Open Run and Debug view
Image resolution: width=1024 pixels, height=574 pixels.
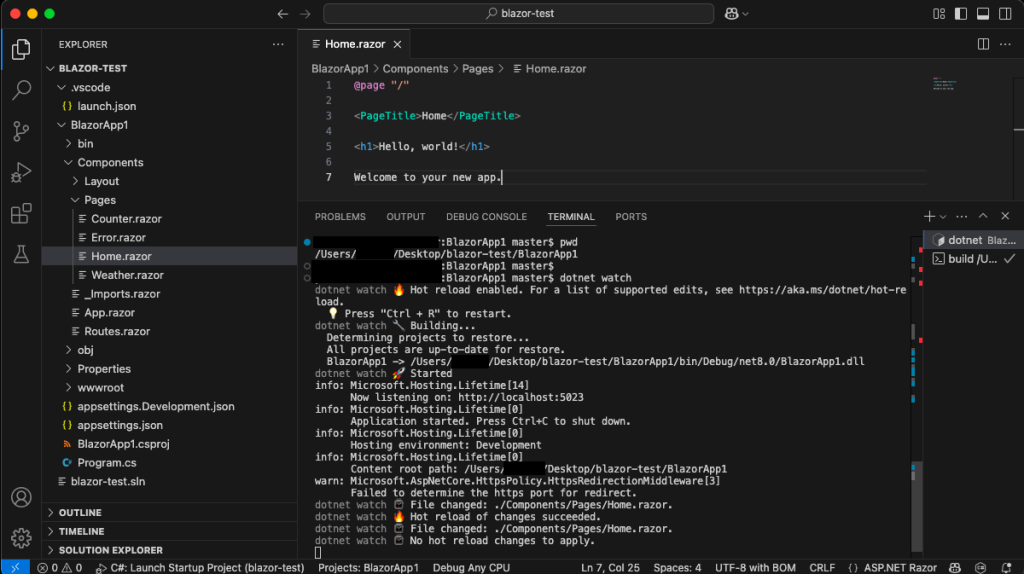tap(21, 172)
